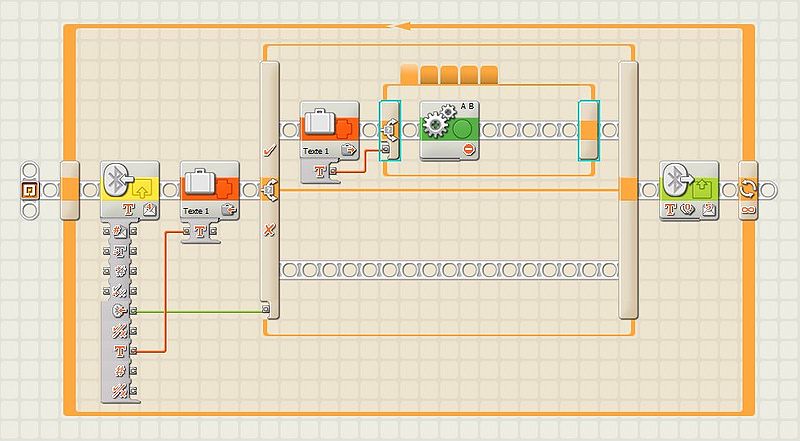The image size is (800, 441).
Task: Click the Move block stop indicator
Action: pos(468,150)
